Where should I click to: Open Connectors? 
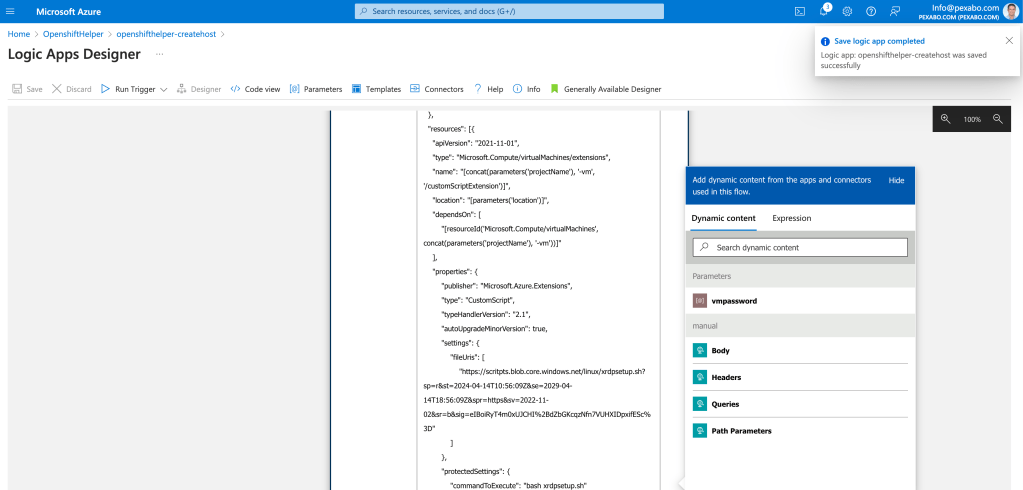click(x=436, y=89)
